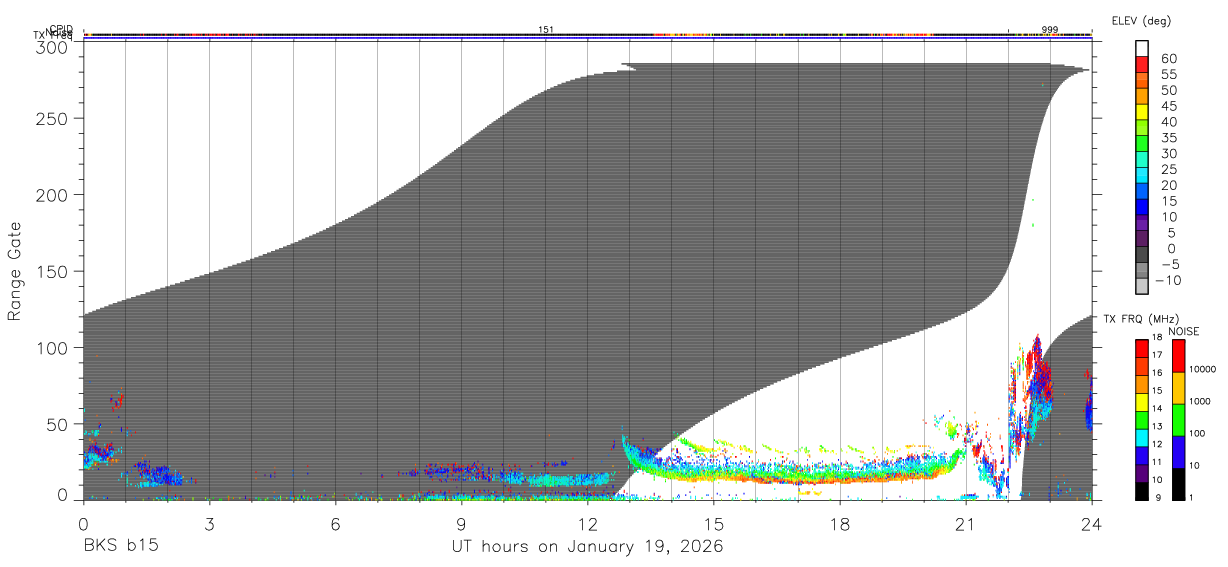This screenshot has width=1228, height=567.
Task: Click the 'ELEV (deg)' colorbar title
Action: click(x=1141, y=21)
